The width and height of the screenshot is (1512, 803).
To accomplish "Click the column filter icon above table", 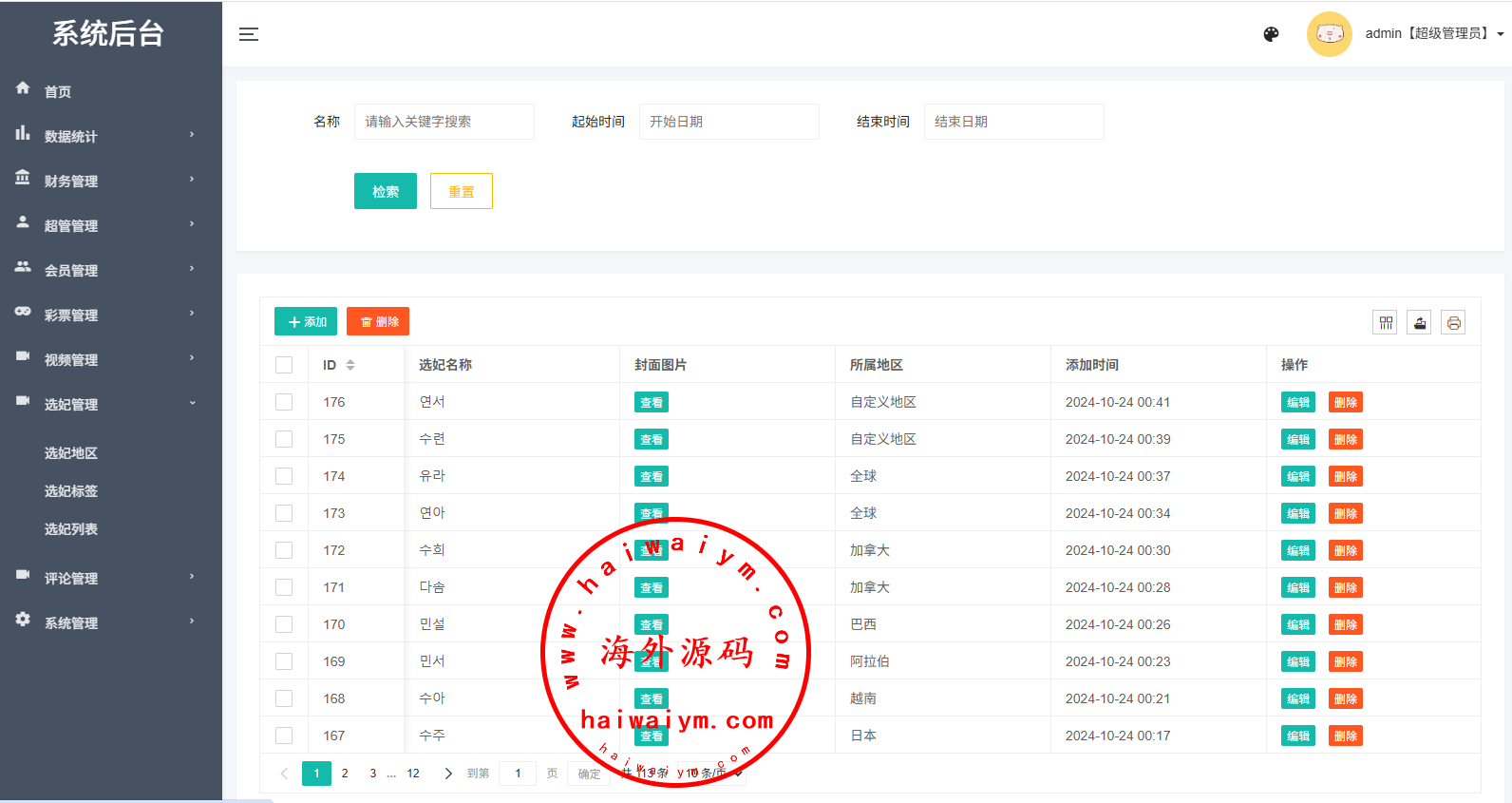I will coord(1386,323).
